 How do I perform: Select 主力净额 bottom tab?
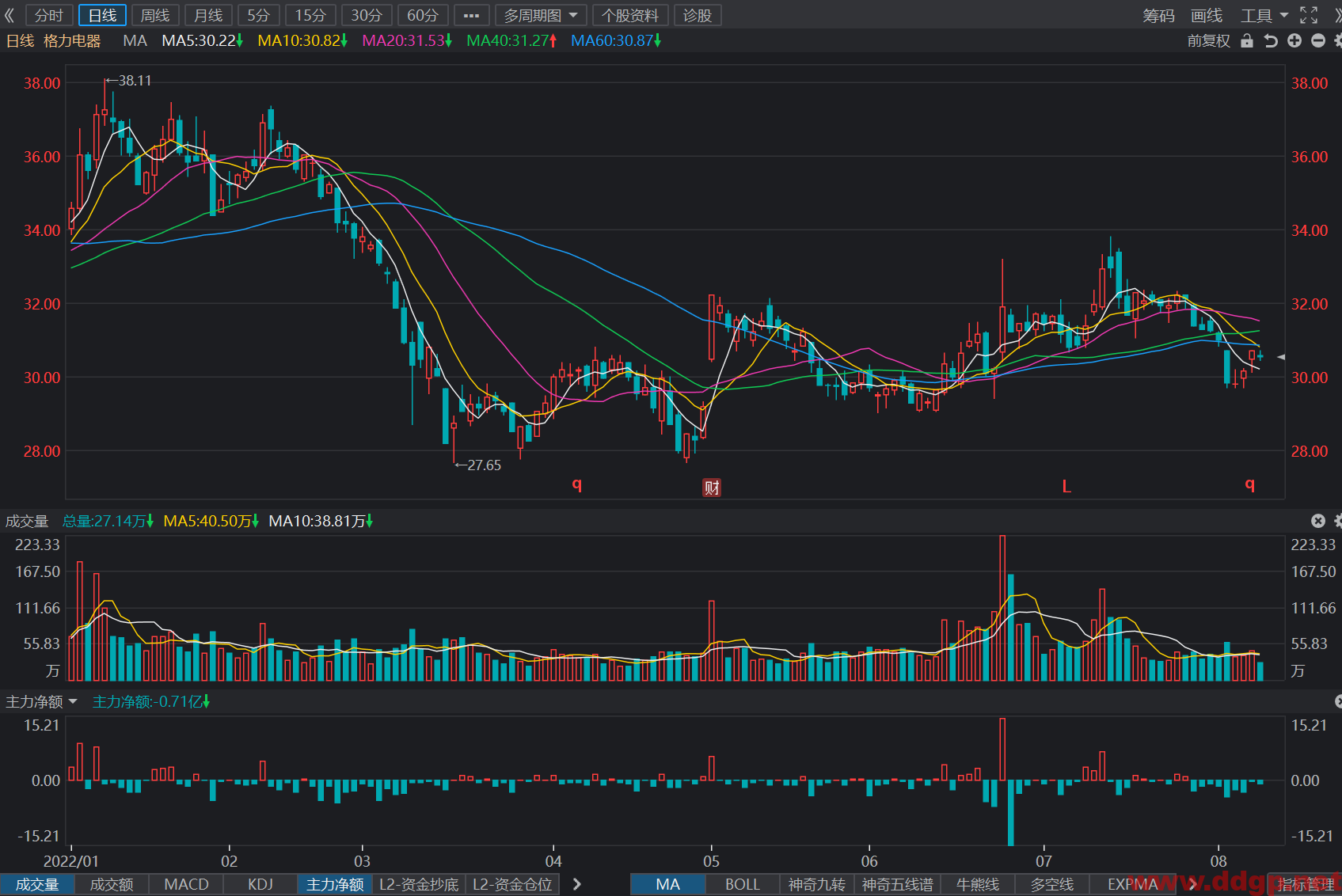(x=335, y=884)
